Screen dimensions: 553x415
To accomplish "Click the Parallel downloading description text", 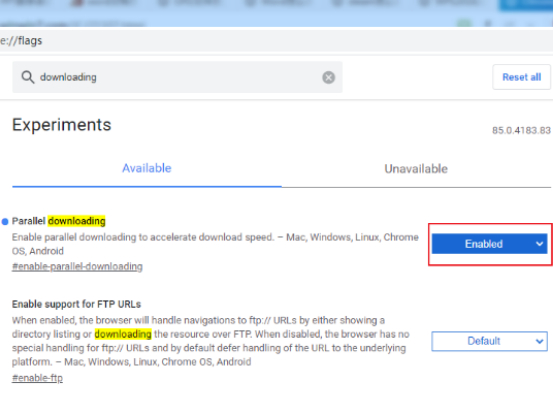I will 215,244.
